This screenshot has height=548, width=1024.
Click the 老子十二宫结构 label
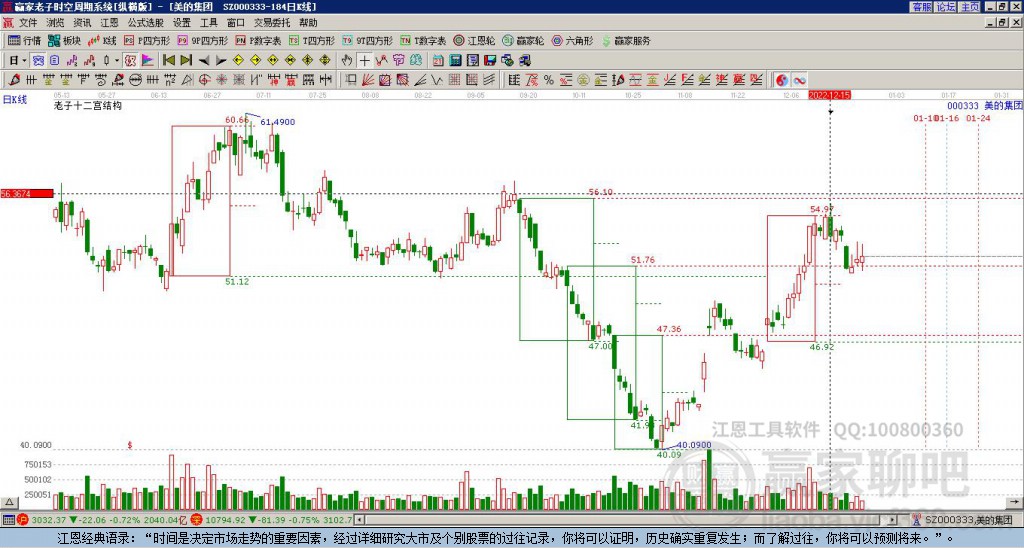point(88,105)
